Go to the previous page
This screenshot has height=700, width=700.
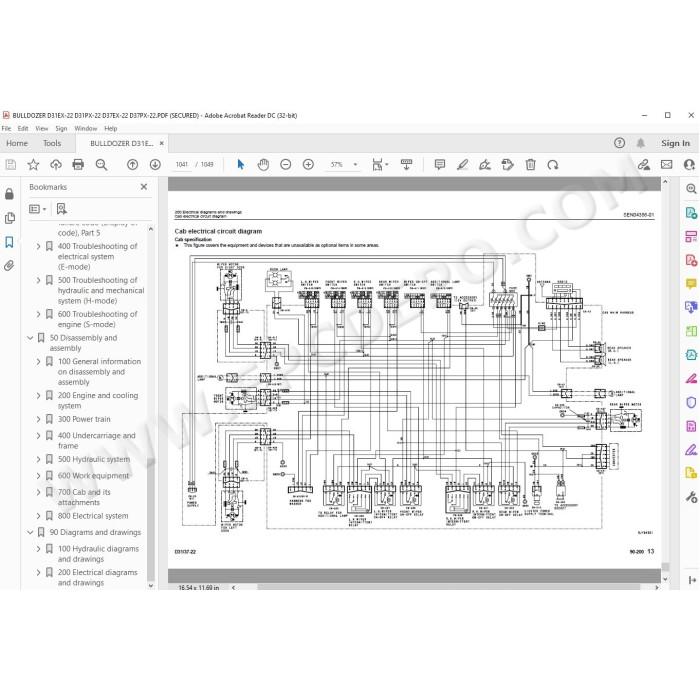(x=133, y=165)
